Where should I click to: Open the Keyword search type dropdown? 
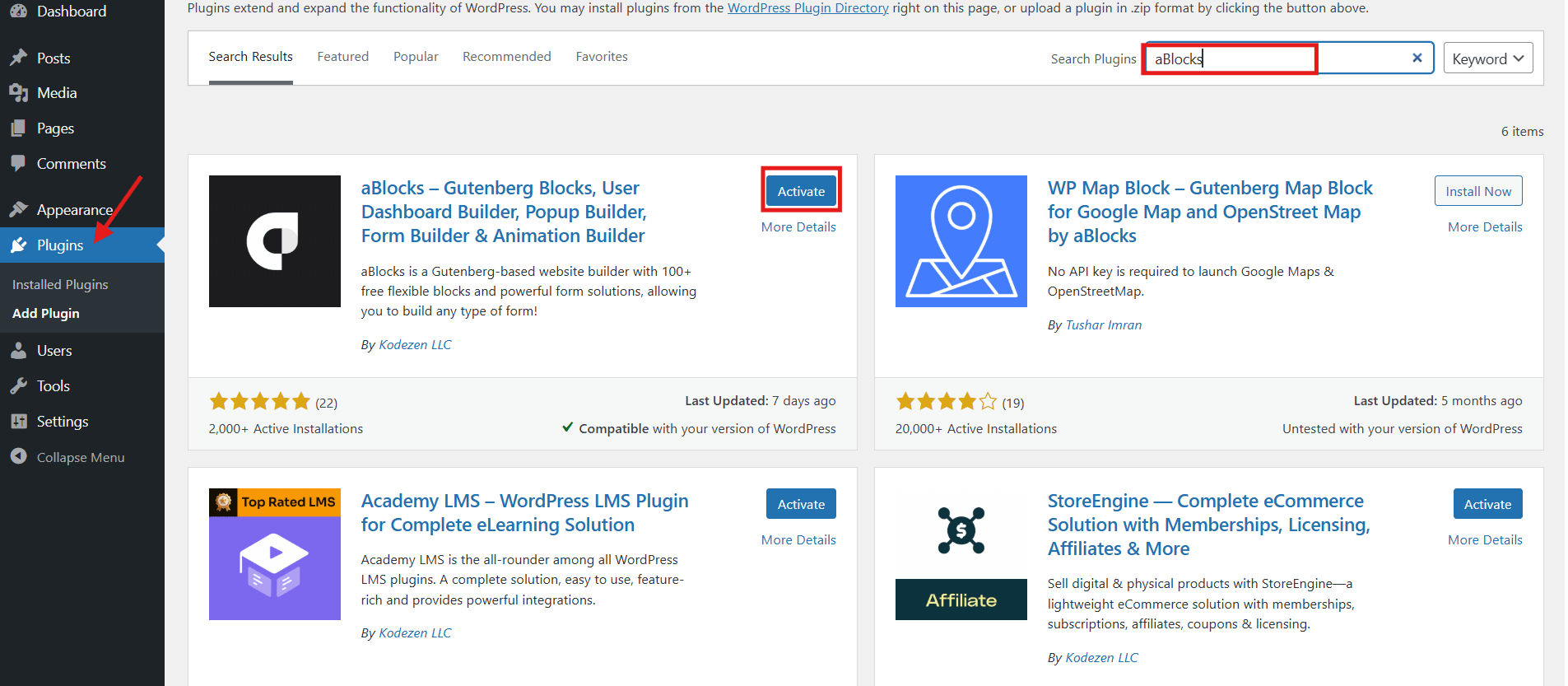point(1487,58)
